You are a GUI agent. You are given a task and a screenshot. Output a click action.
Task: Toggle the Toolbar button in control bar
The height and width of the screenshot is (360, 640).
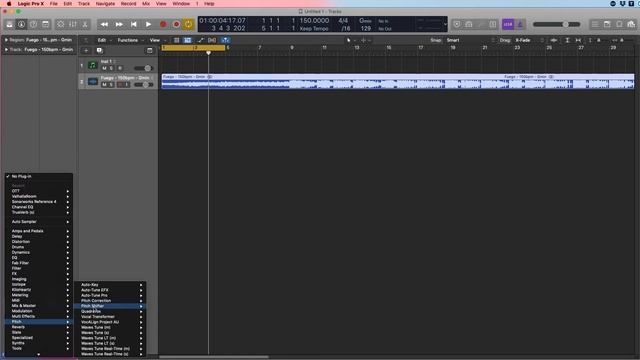pos(45,24)
